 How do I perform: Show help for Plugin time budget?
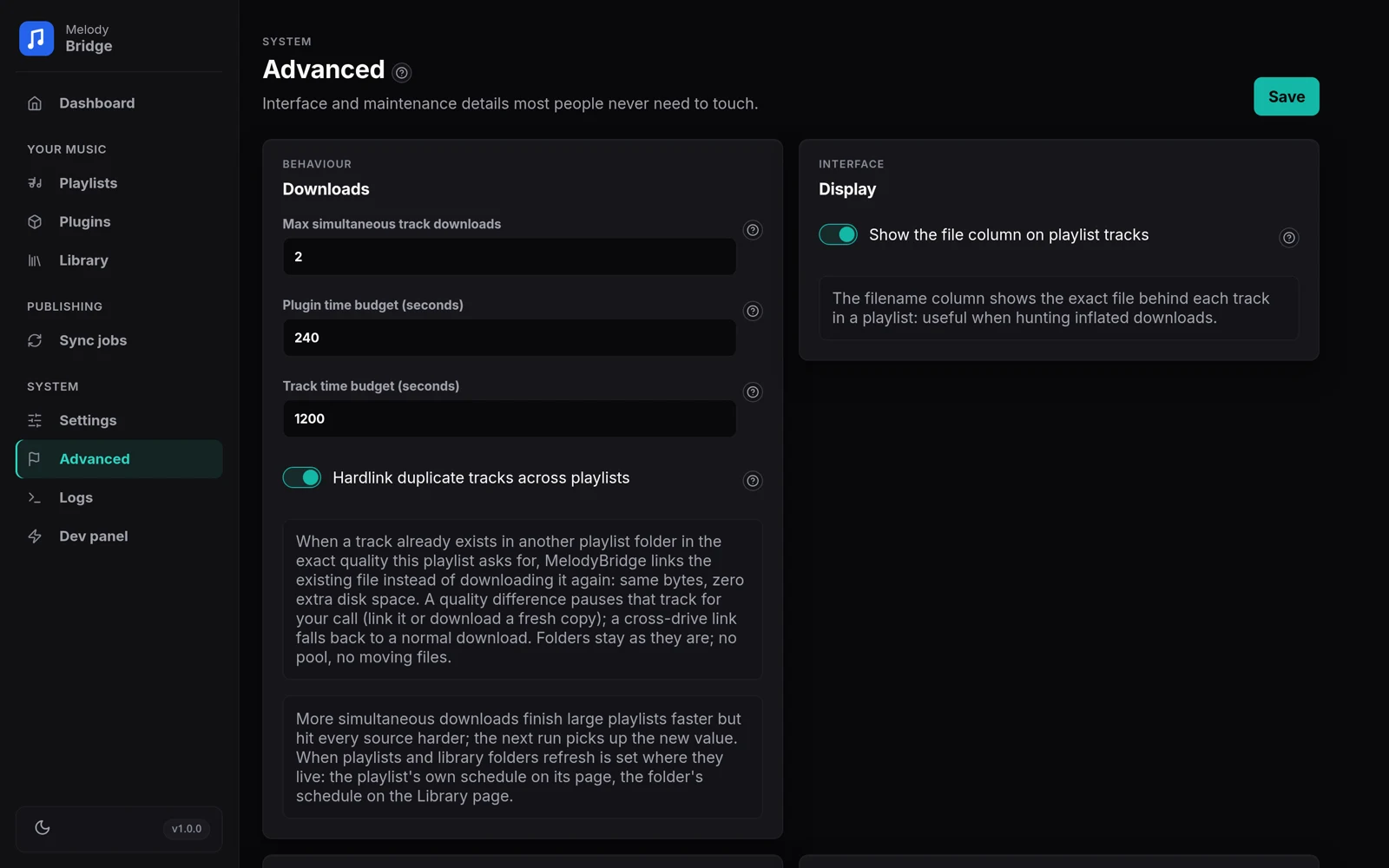753,311
